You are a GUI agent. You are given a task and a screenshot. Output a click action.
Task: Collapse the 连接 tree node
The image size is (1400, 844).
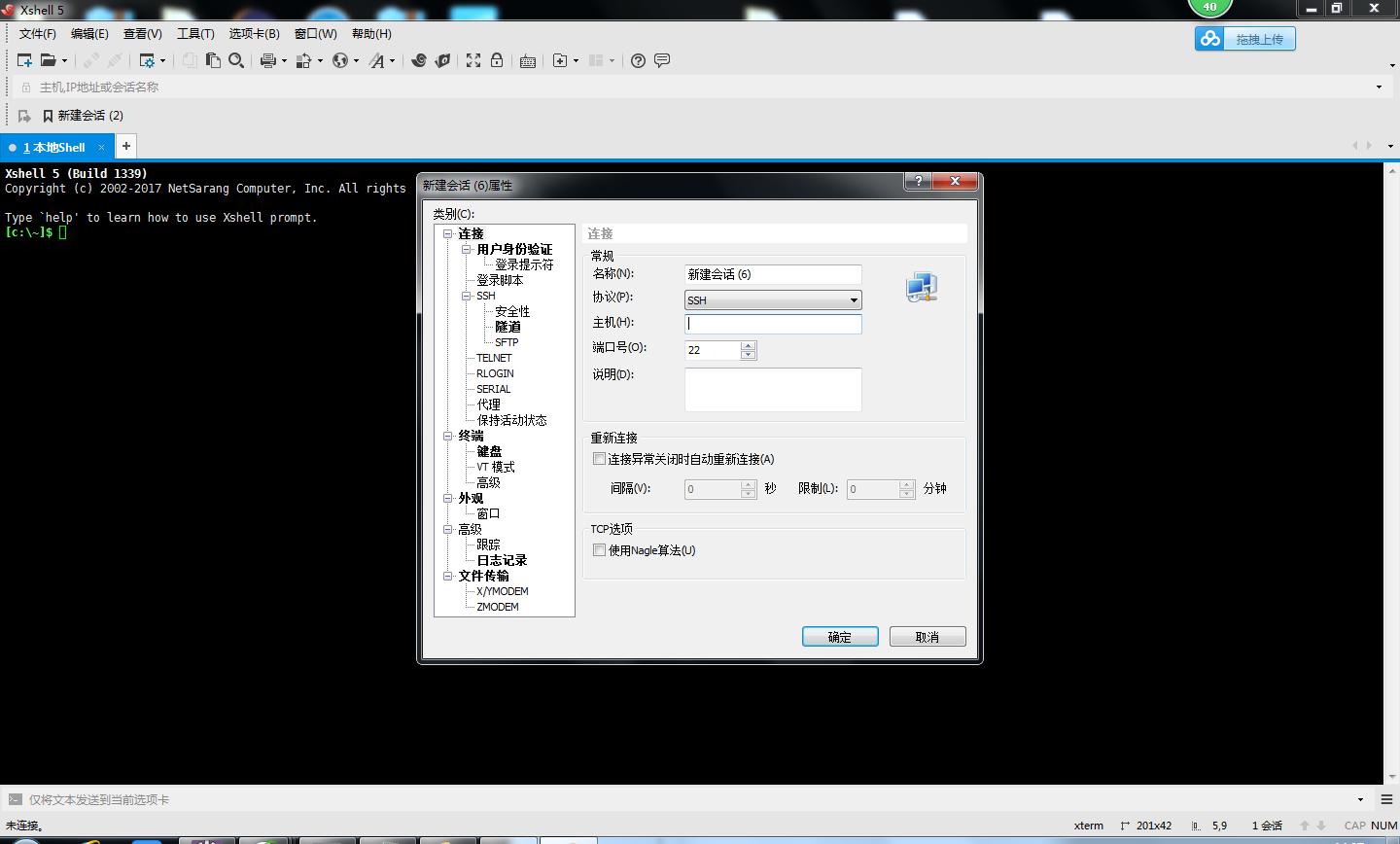(x=448, y=234)
